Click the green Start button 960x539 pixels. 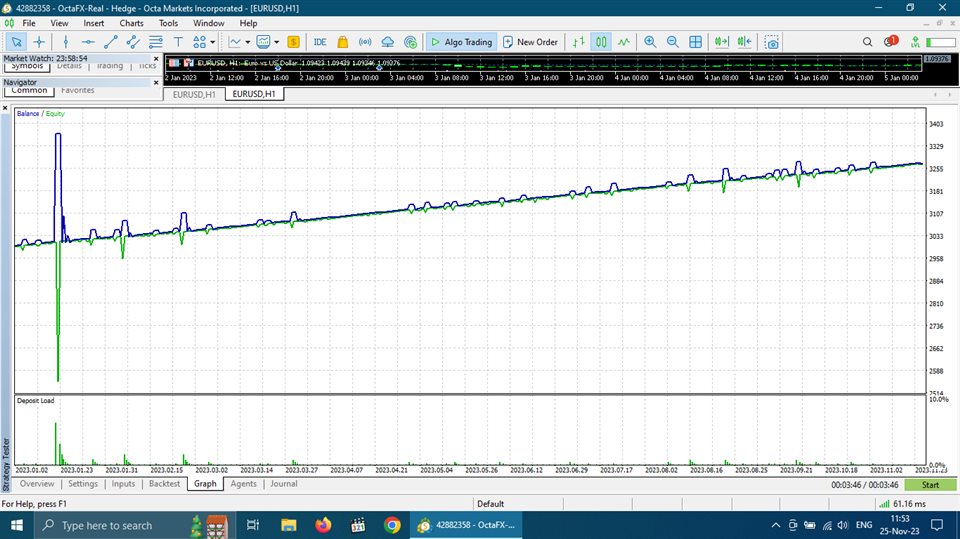[x=930, y=484]
